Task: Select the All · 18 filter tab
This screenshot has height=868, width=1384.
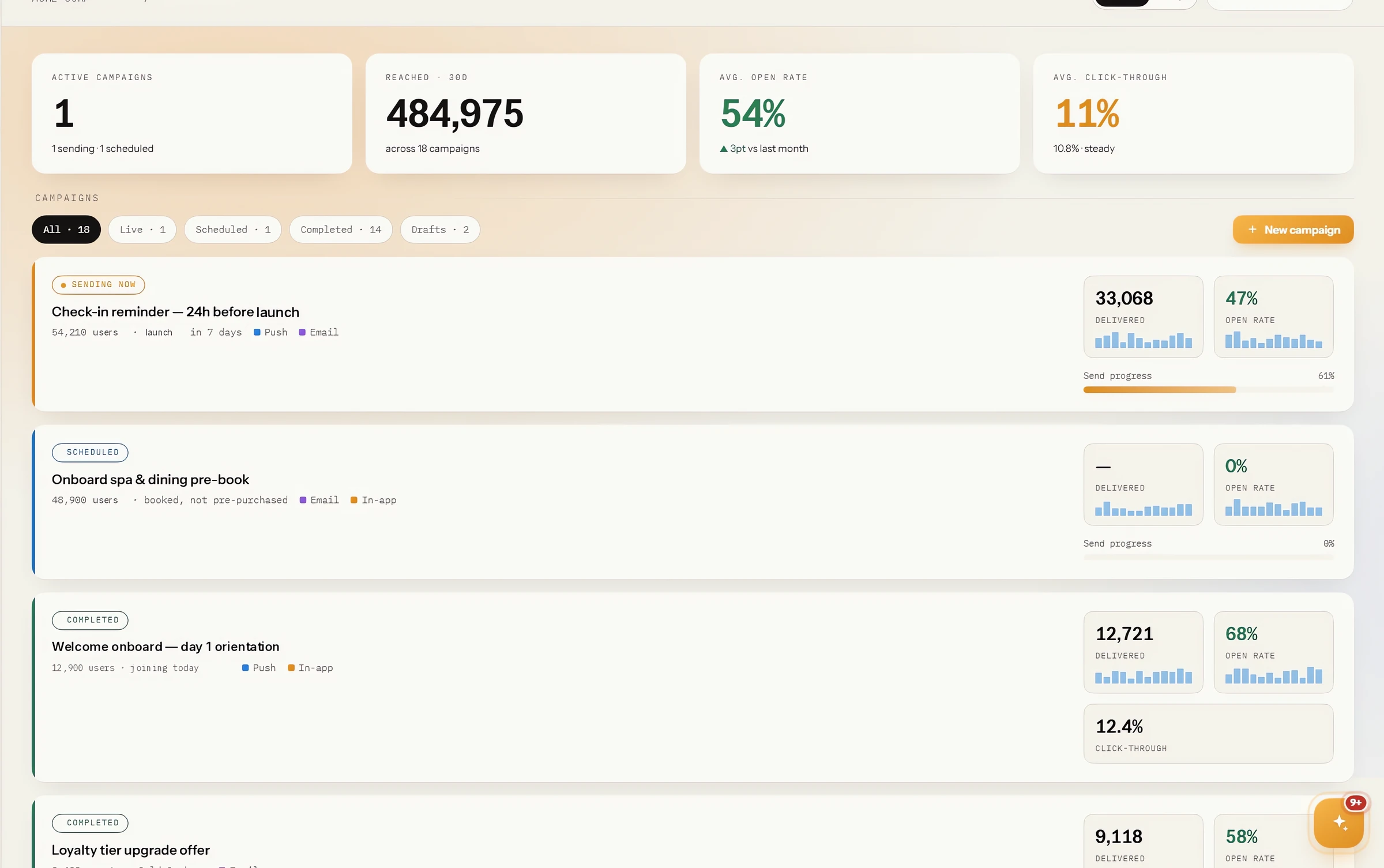Action: (x=66, y=230)
